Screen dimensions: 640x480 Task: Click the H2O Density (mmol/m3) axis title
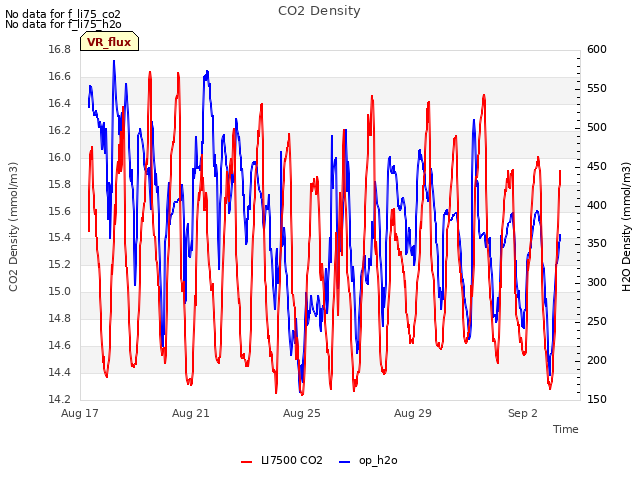(626, 227)
